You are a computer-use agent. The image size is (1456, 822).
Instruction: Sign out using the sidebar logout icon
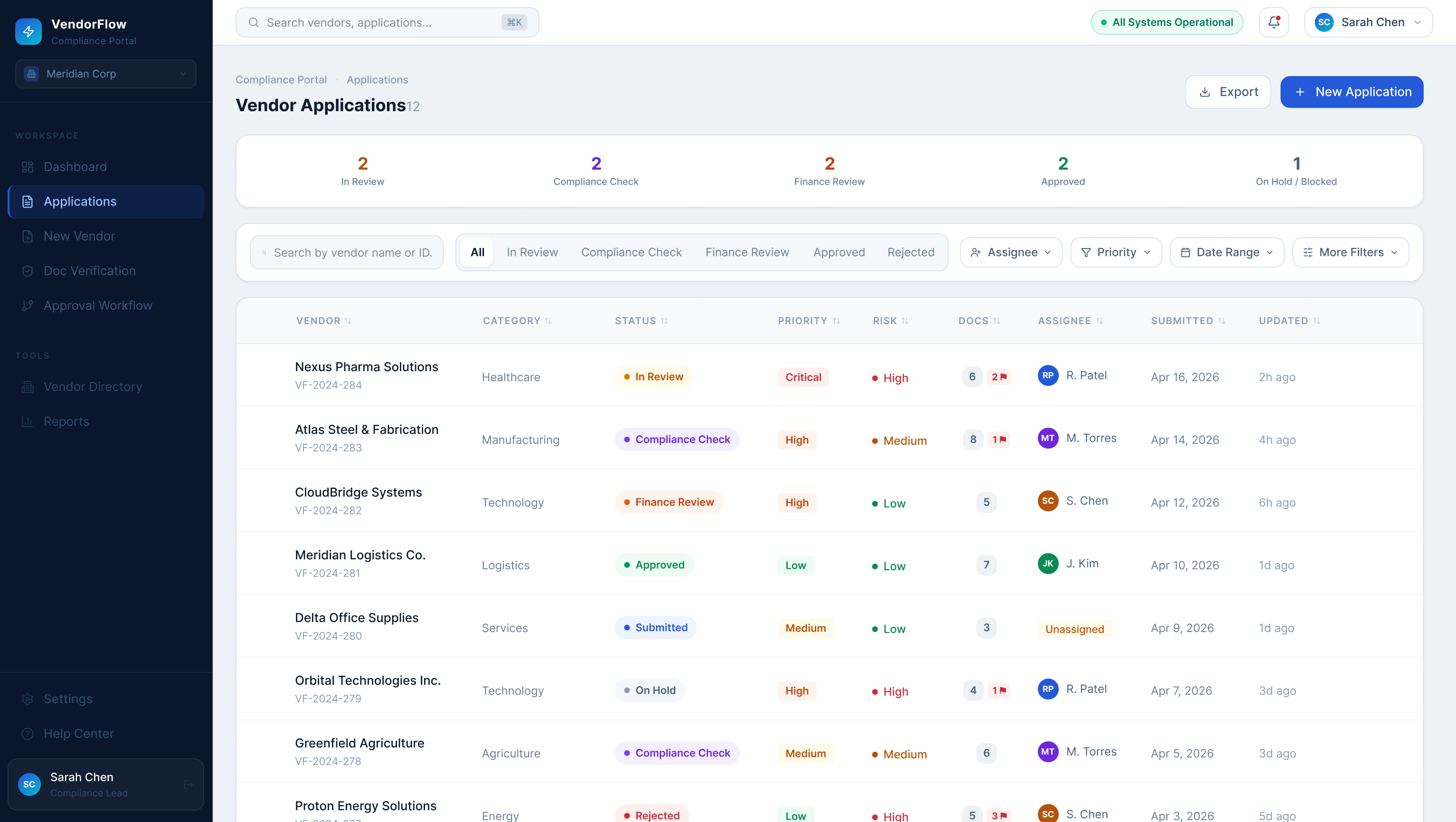tap(188, 784)
